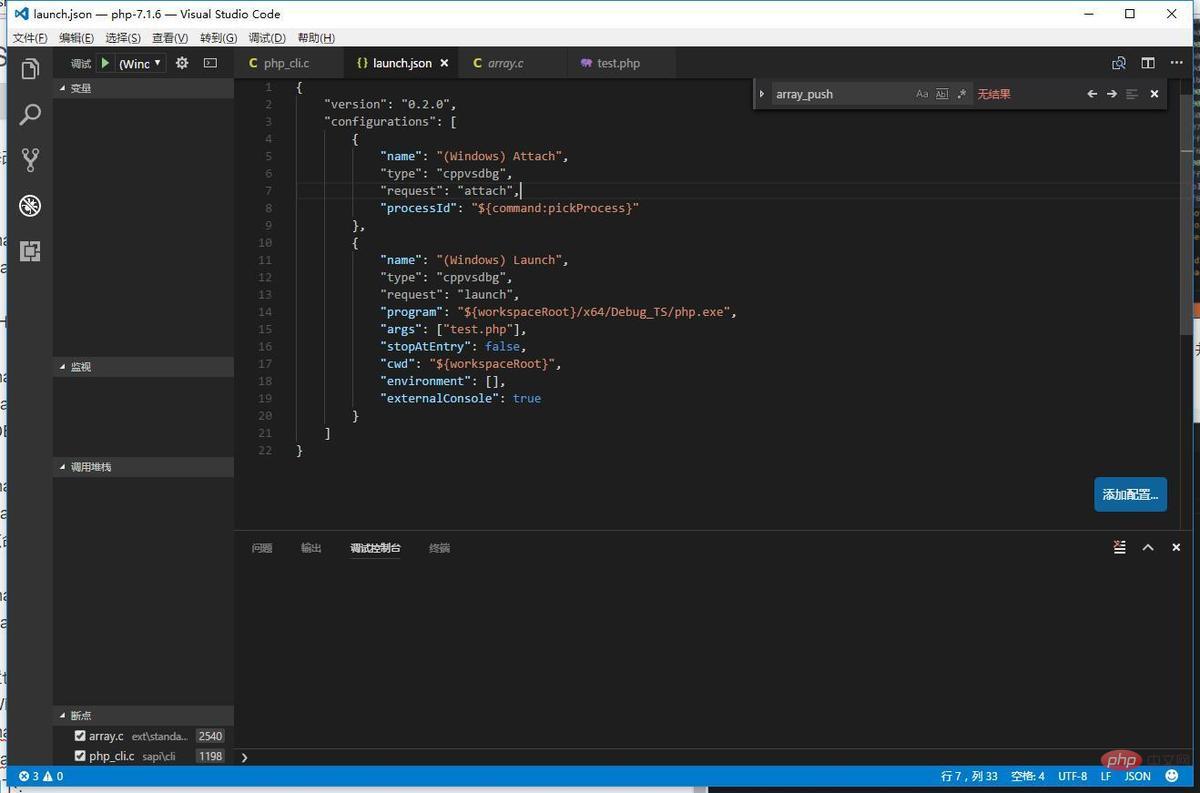This screenshot has height=793, width=1200.
Task: Toggle whole word match in find widget
Action: coord(942,94)
